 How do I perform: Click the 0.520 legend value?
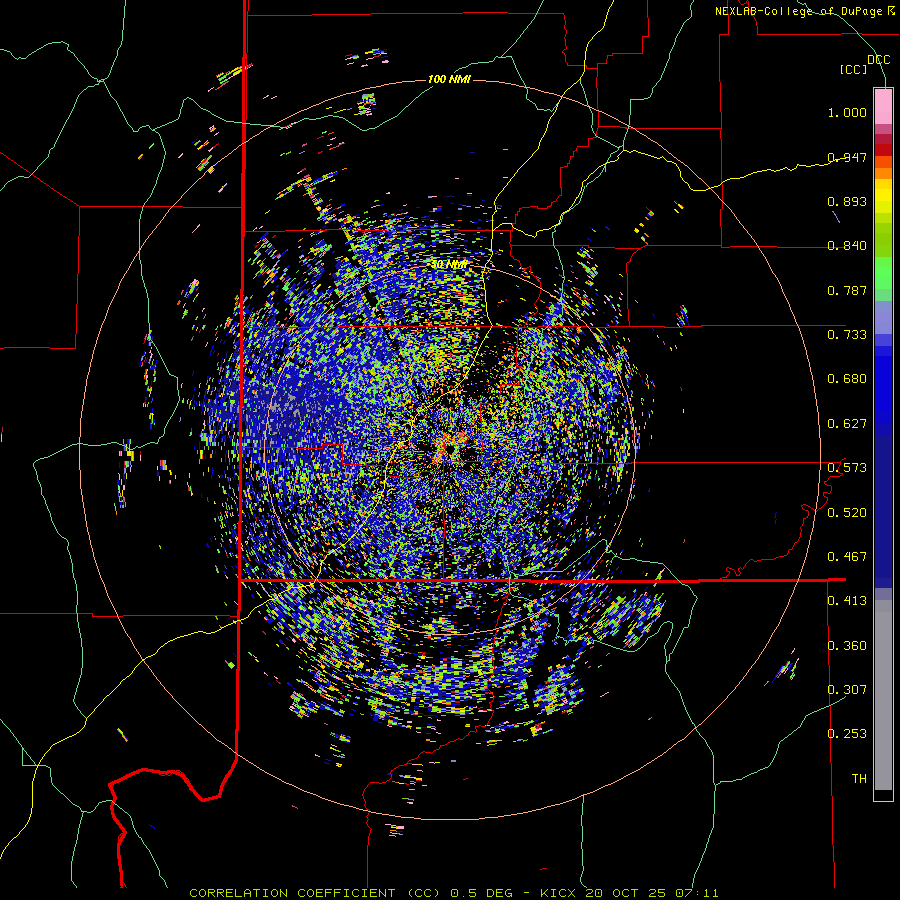tap(847, 513)
